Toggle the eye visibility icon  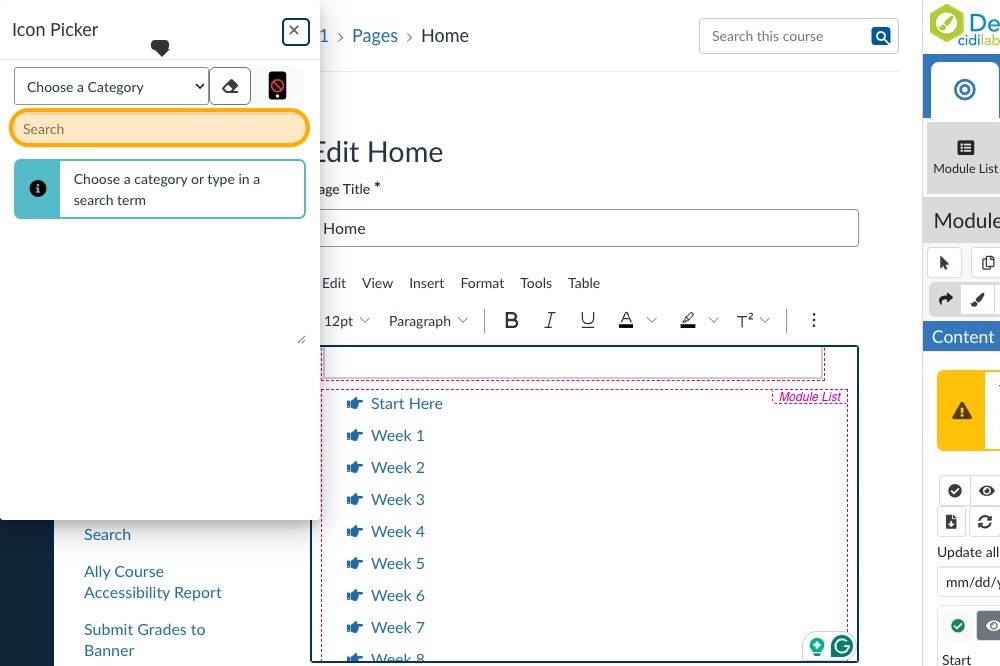click(987, 491)
